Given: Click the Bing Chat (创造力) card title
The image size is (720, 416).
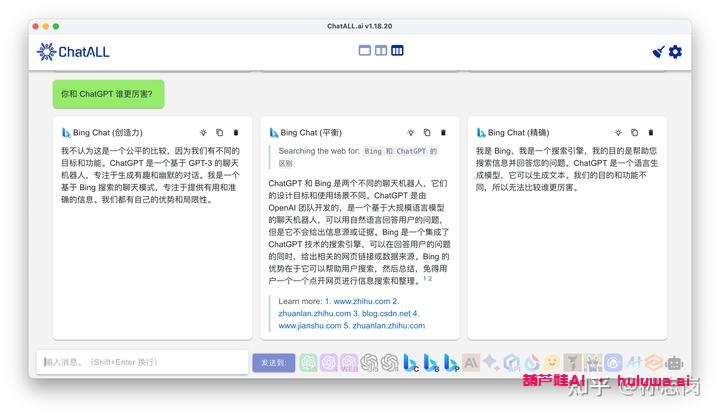Looking at the screenshot, I should 107,133.
